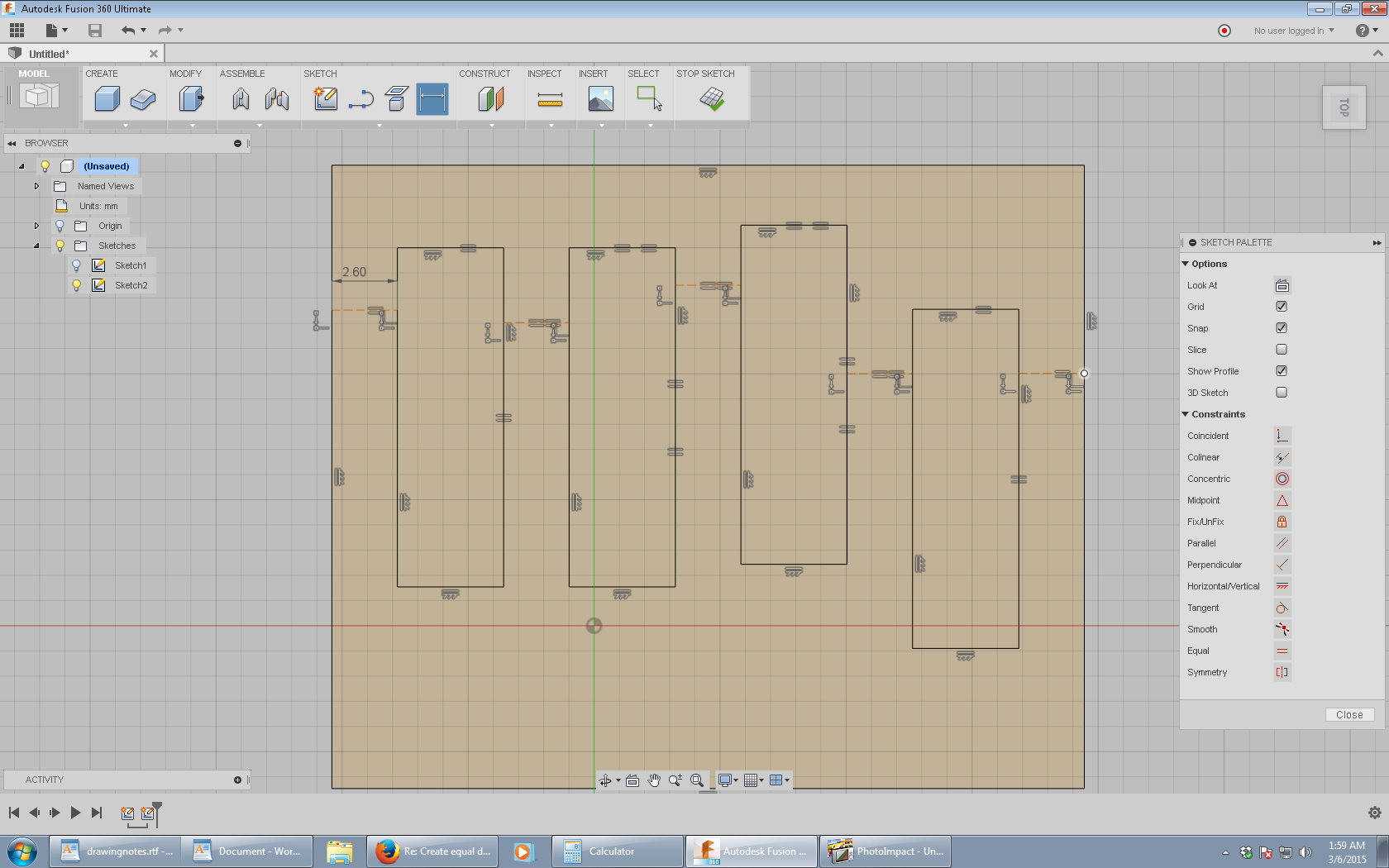Viewport: 1389px width, 868px height.
Task: Apply the Equal constraint icon
Action: click(1282, 651)
